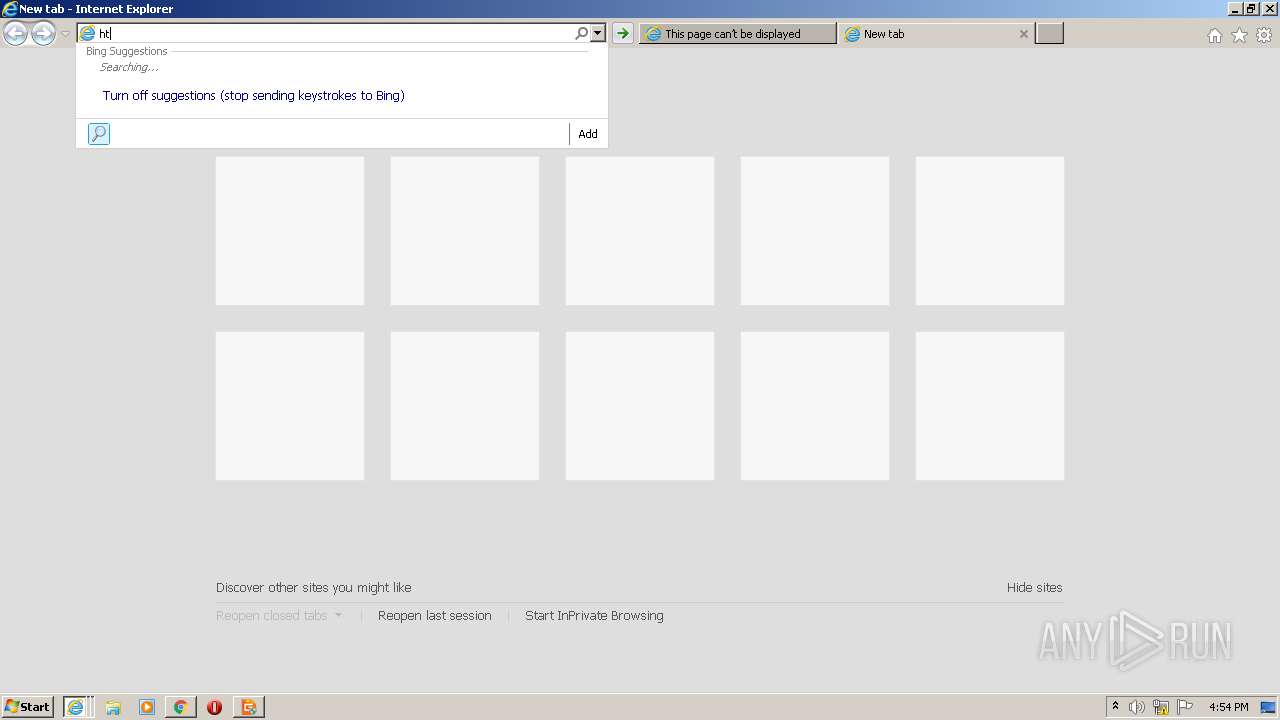Expand the address bar autocomplete dropdown arrow
This screenshot has width=1280, height=720.
(598, 34)
